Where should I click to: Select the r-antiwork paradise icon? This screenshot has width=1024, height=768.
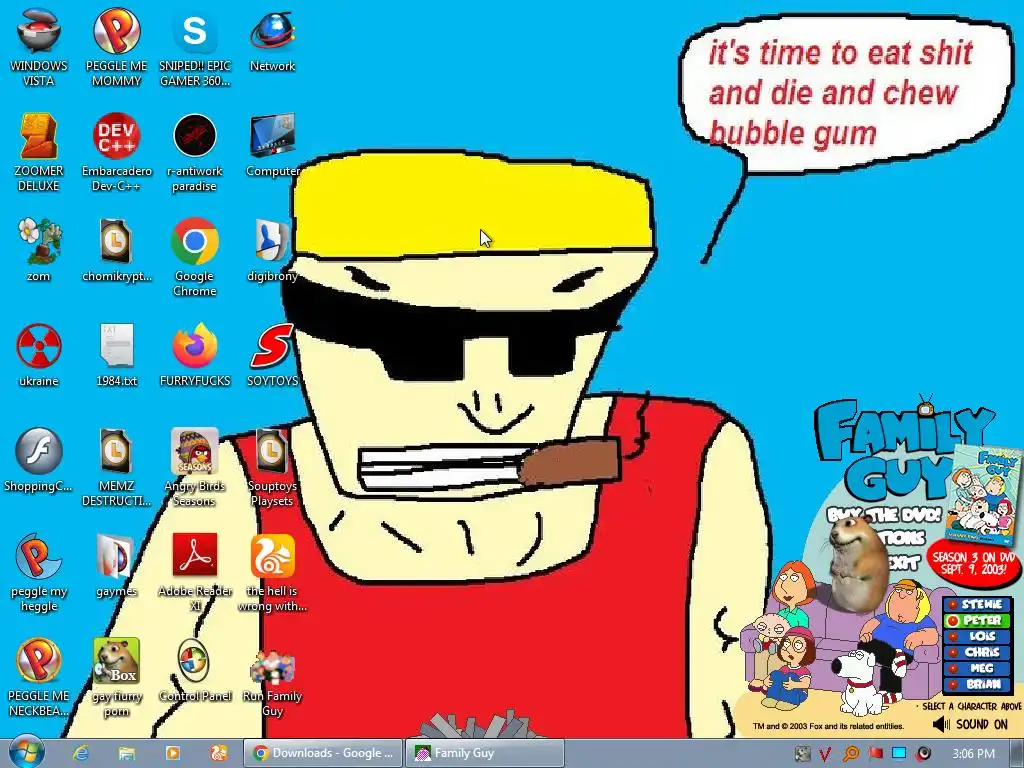tap(195, 152)
